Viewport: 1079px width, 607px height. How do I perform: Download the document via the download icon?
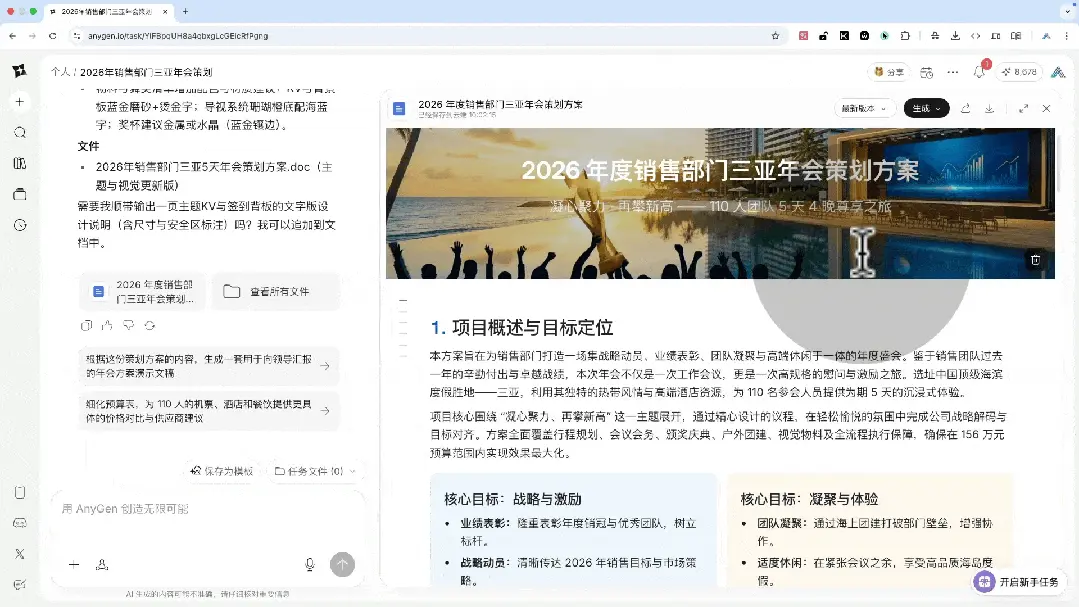[x=990, y=108]
